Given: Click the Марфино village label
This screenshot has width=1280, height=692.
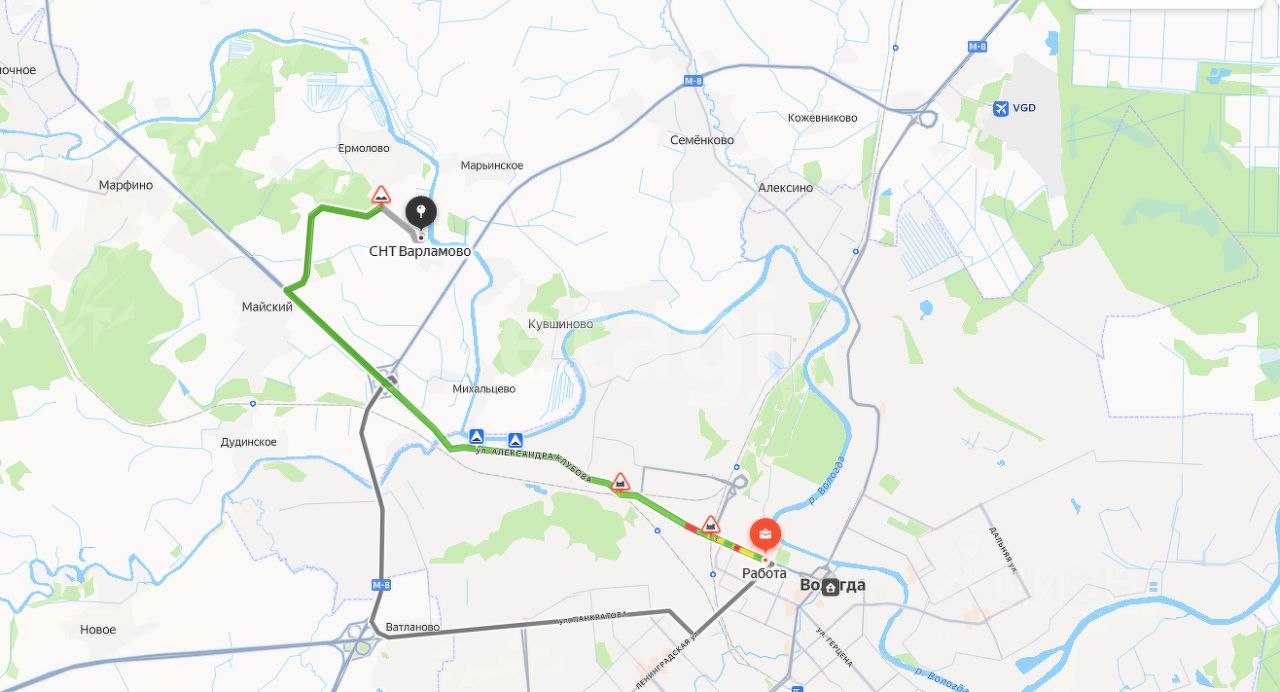Looking at the screenshot, I should pyautogui.click(x=126, y=185).
